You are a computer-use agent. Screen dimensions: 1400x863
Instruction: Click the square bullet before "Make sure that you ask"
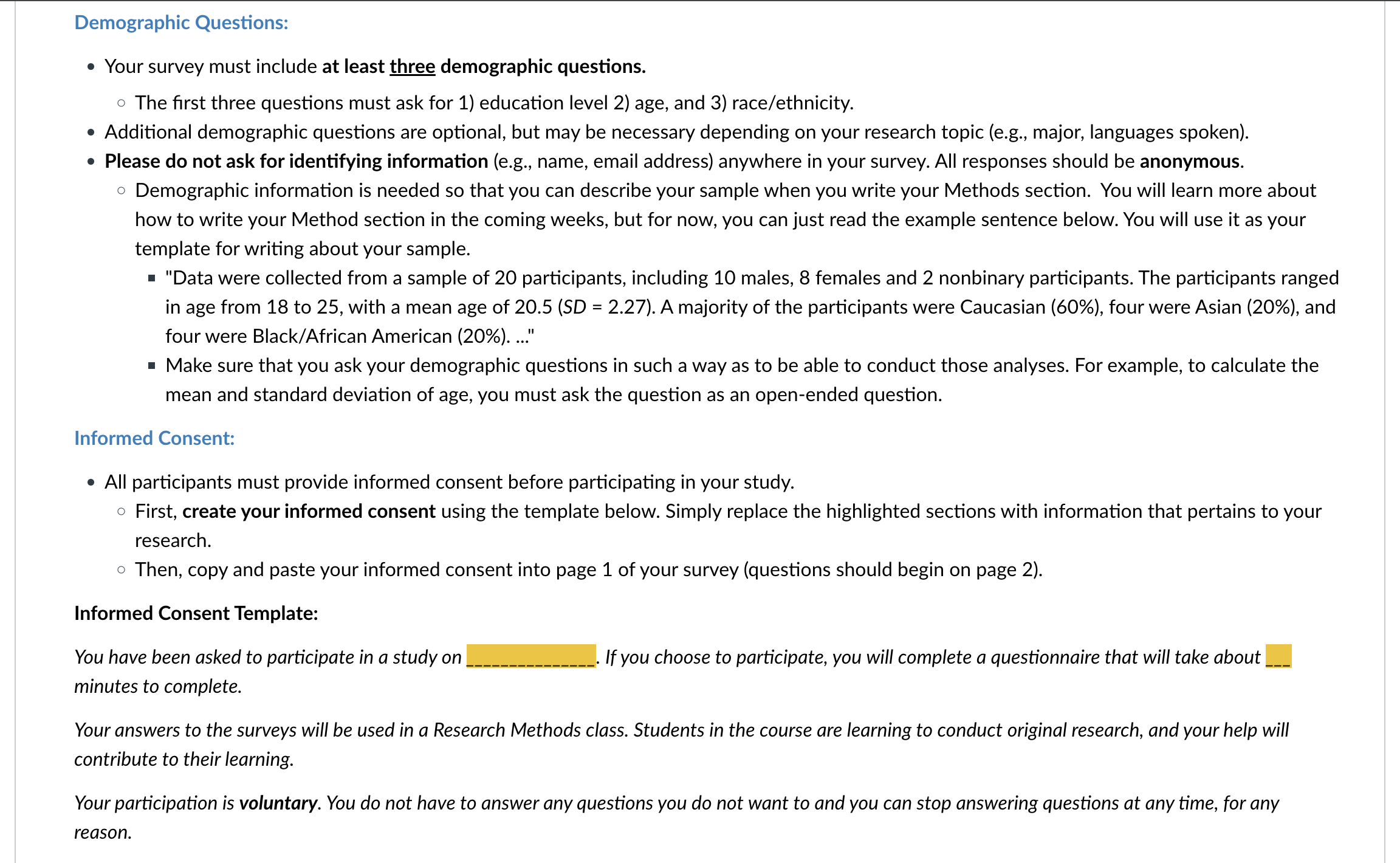(152, 366)
